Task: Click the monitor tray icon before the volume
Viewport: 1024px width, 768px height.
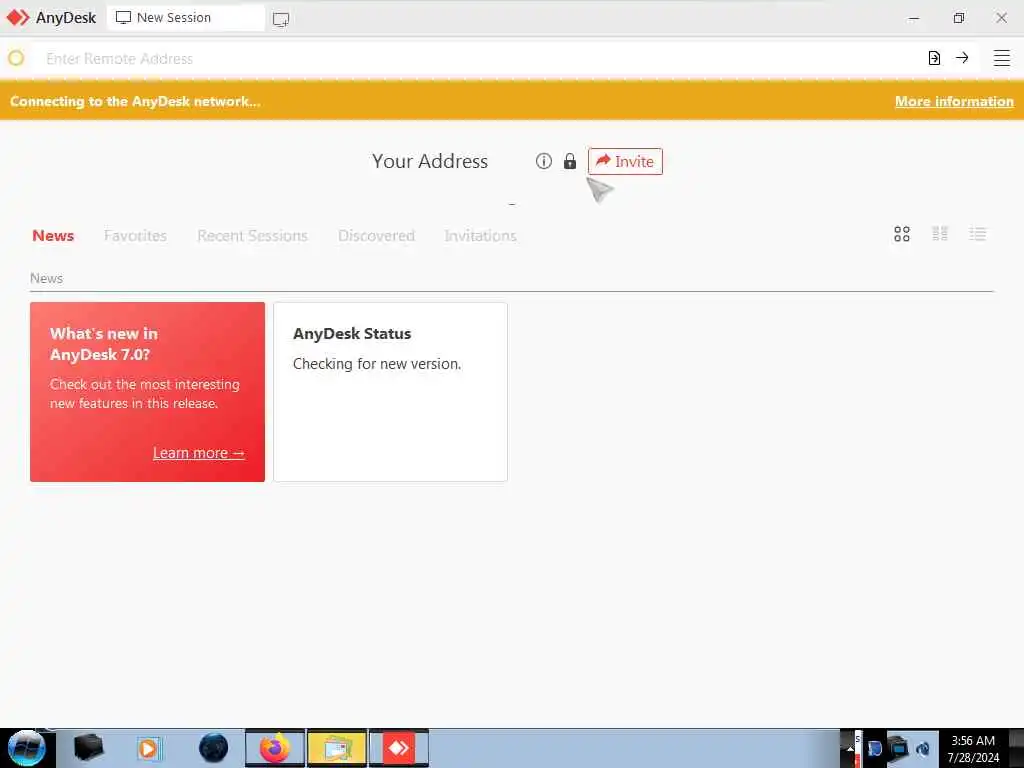Action: (899, 748)
